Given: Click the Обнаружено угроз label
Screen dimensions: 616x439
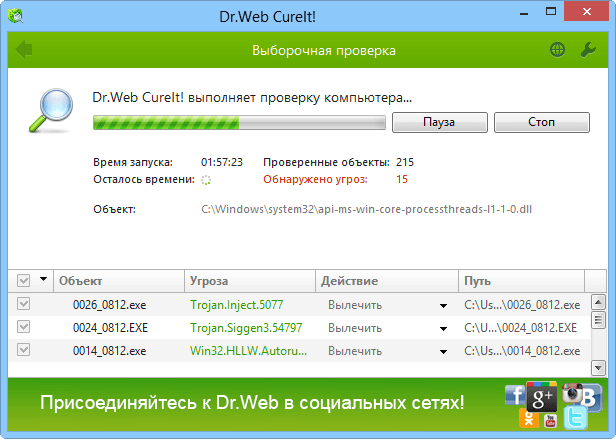Looking at the screenshot, I should (x=315, y=180).
